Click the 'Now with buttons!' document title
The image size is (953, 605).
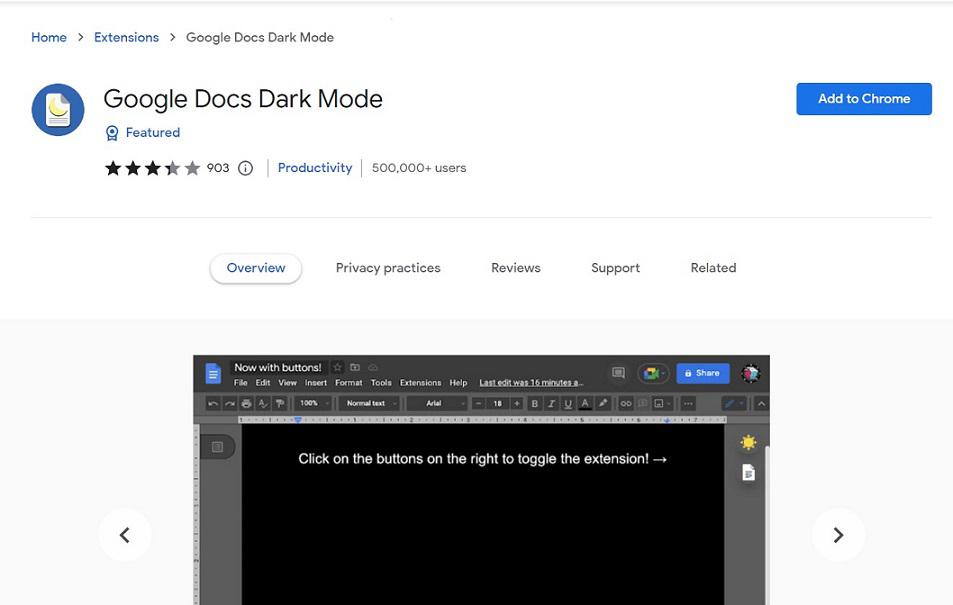[278, 367]
